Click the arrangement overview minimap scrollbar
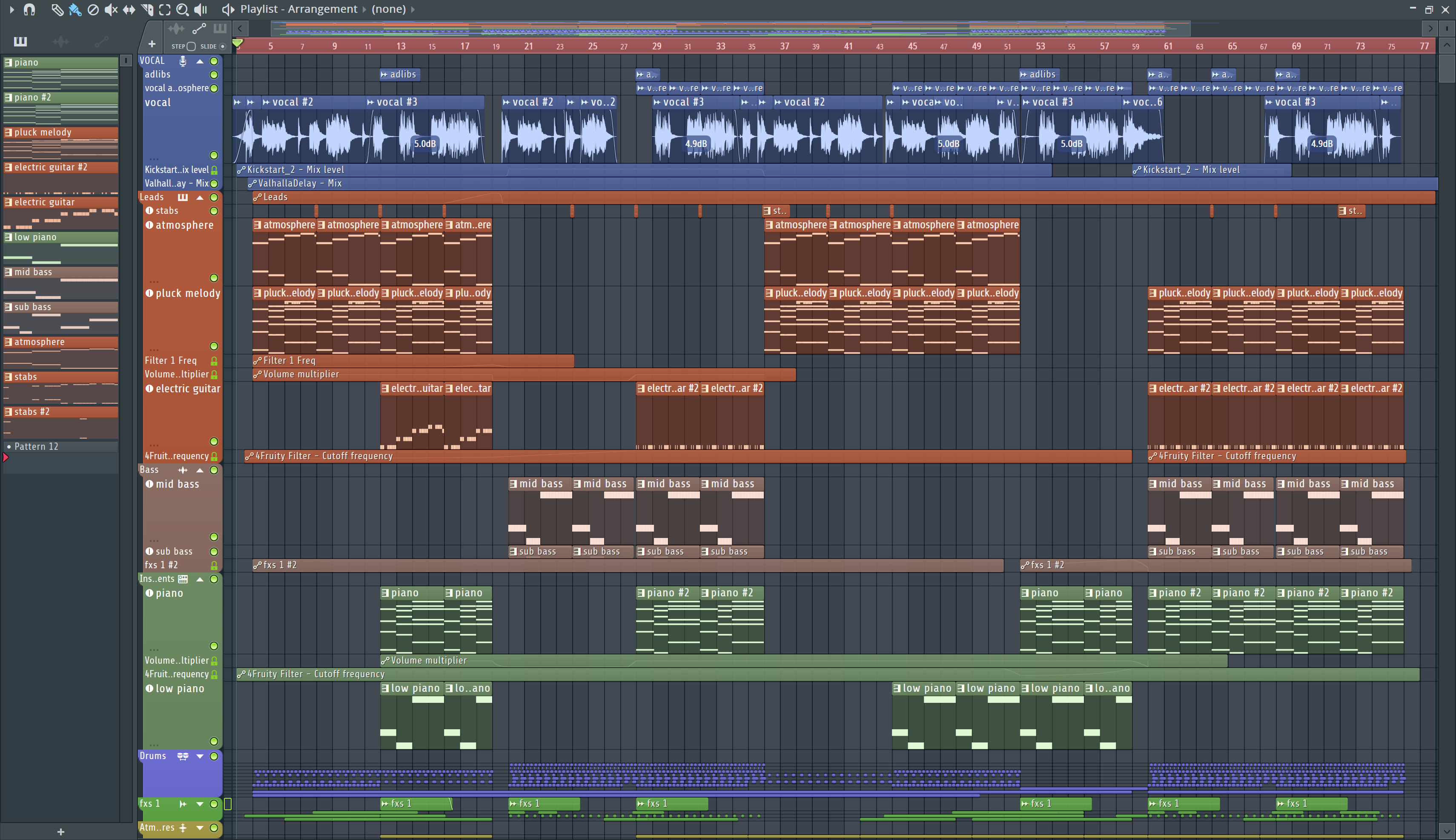The width and height of the screenshot is (1456, 840). click(731, 28)
